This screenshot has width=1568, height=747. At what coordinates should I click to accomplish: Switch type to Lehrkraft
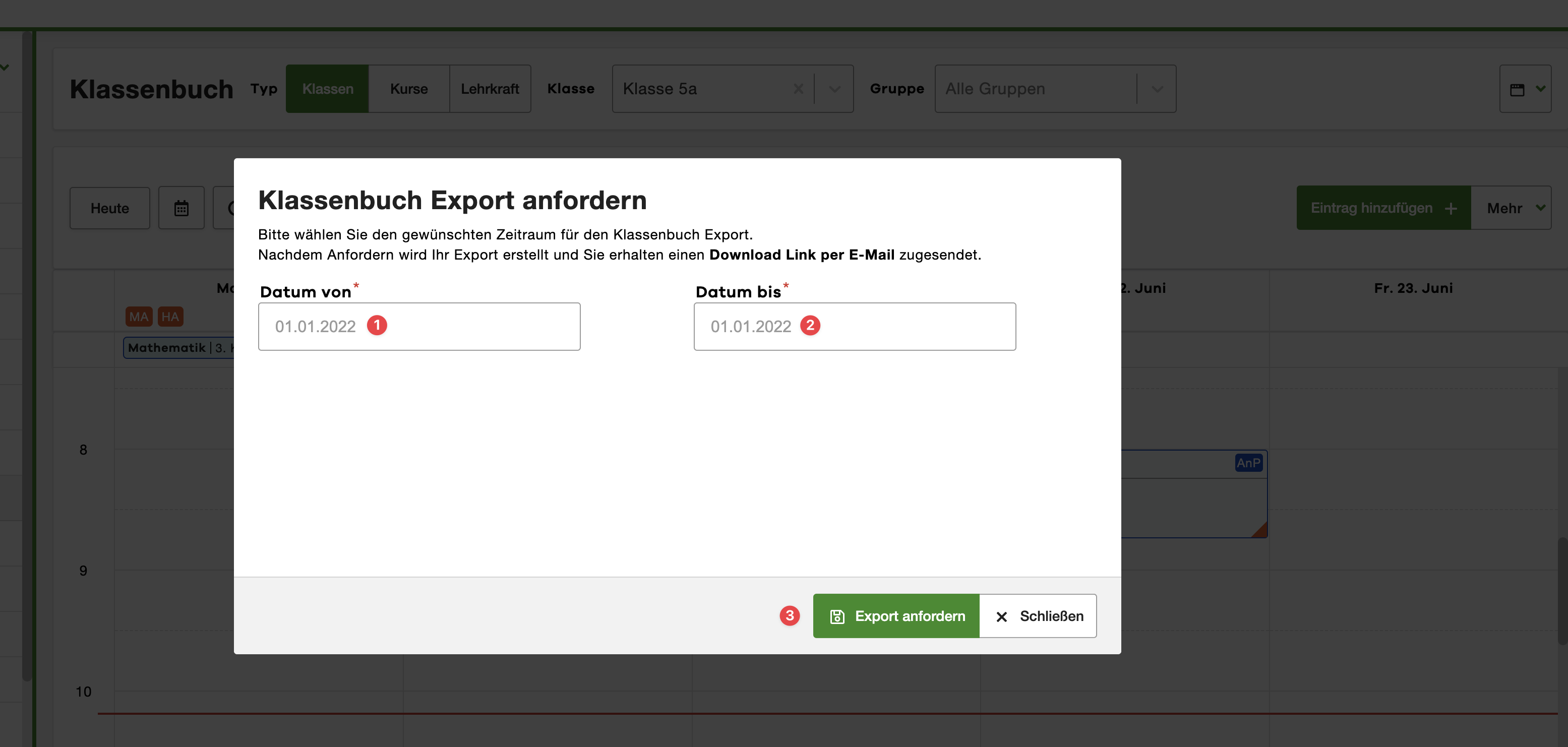(490, 89)
